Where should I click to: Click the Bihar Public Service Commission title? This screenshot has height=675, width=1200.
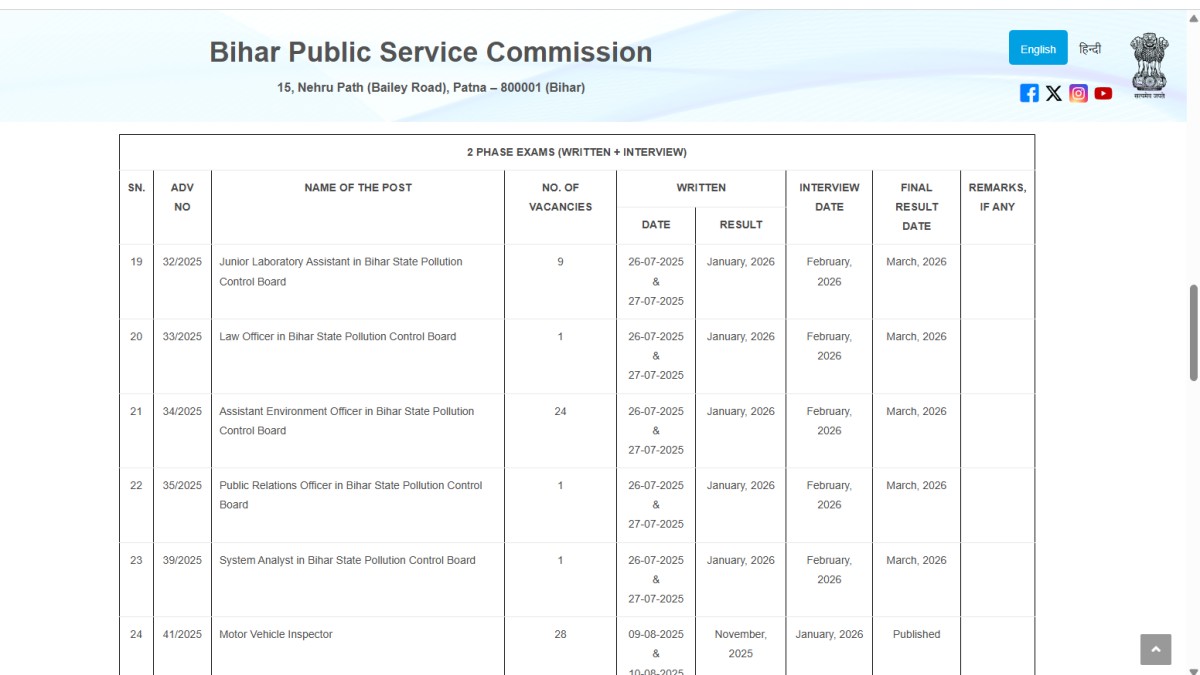[430, 52]
